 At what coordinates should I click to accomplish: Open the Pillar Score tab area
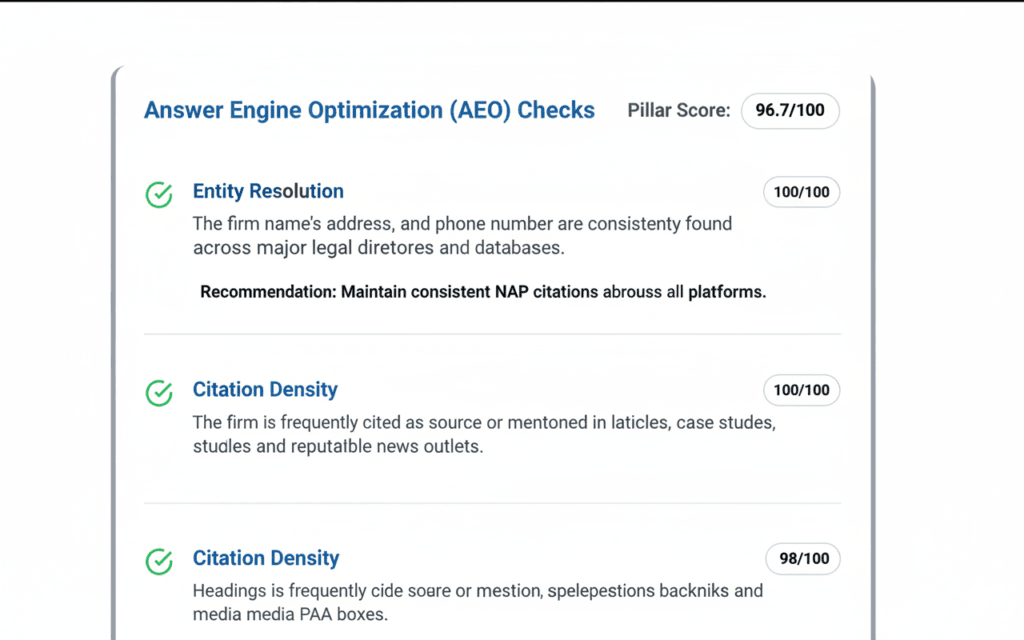(679, 110)
